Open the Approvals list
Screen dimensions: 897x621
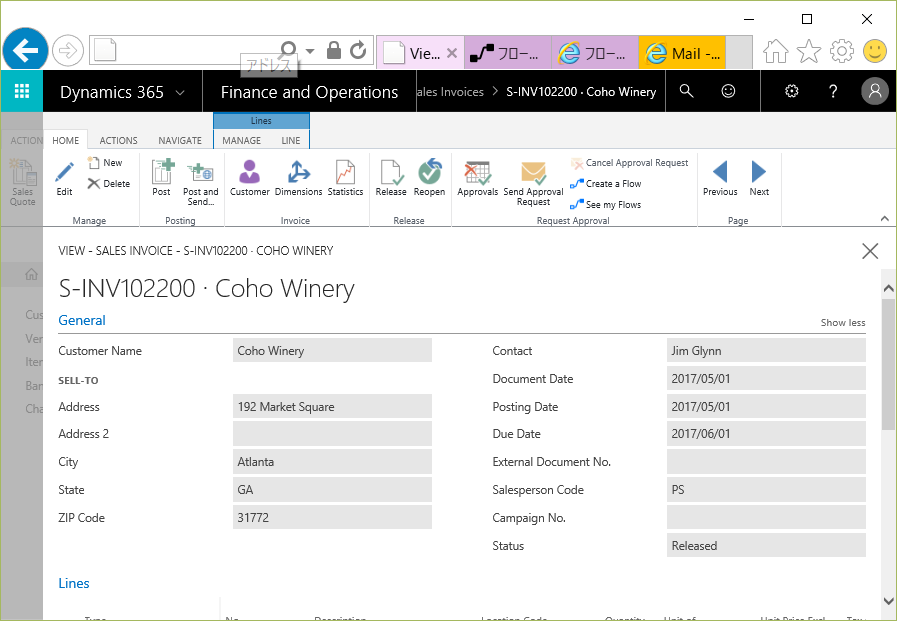tap(478, 178)
